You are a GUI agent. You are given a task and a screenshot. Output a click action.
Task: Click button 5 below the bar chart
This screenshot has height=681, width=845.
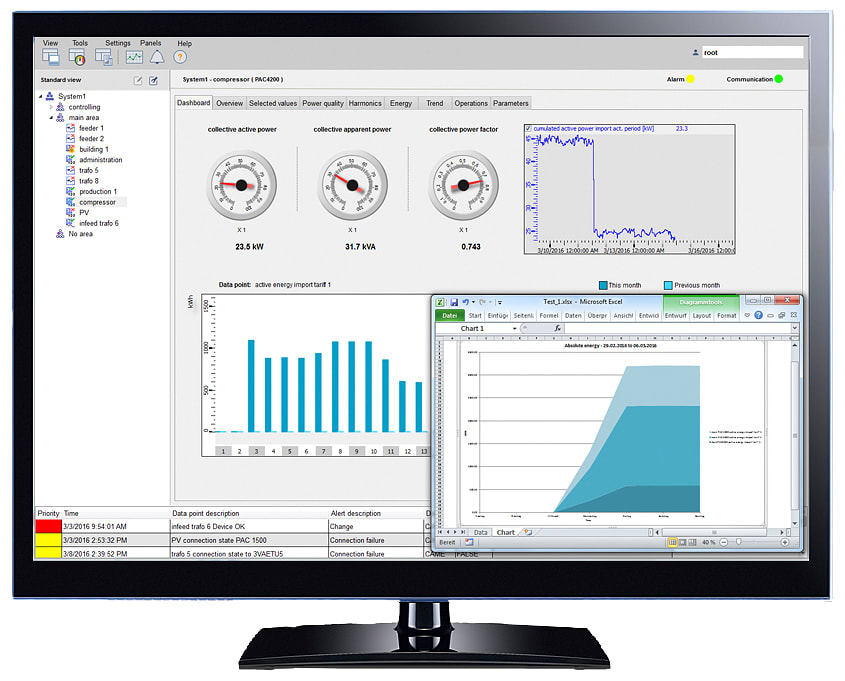point(289,451)
